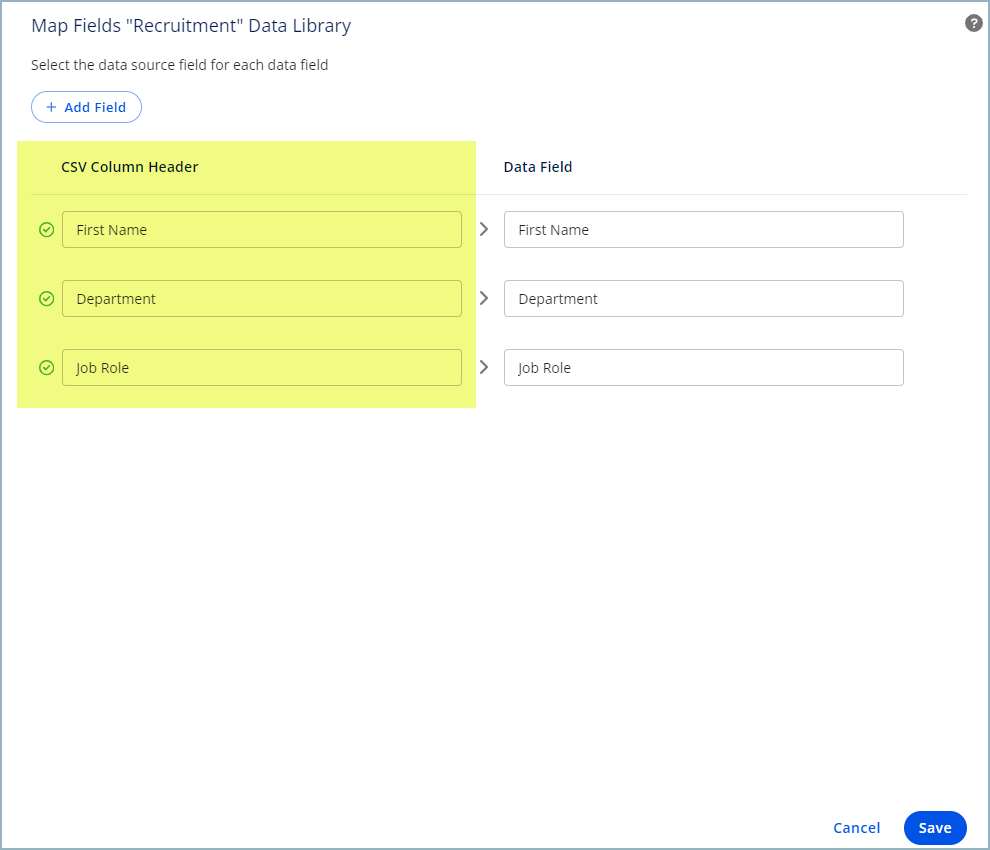The height and width of the screenshot is (850, 990).
Task: Focus the First Name data field input
Action: click(703, 230)
